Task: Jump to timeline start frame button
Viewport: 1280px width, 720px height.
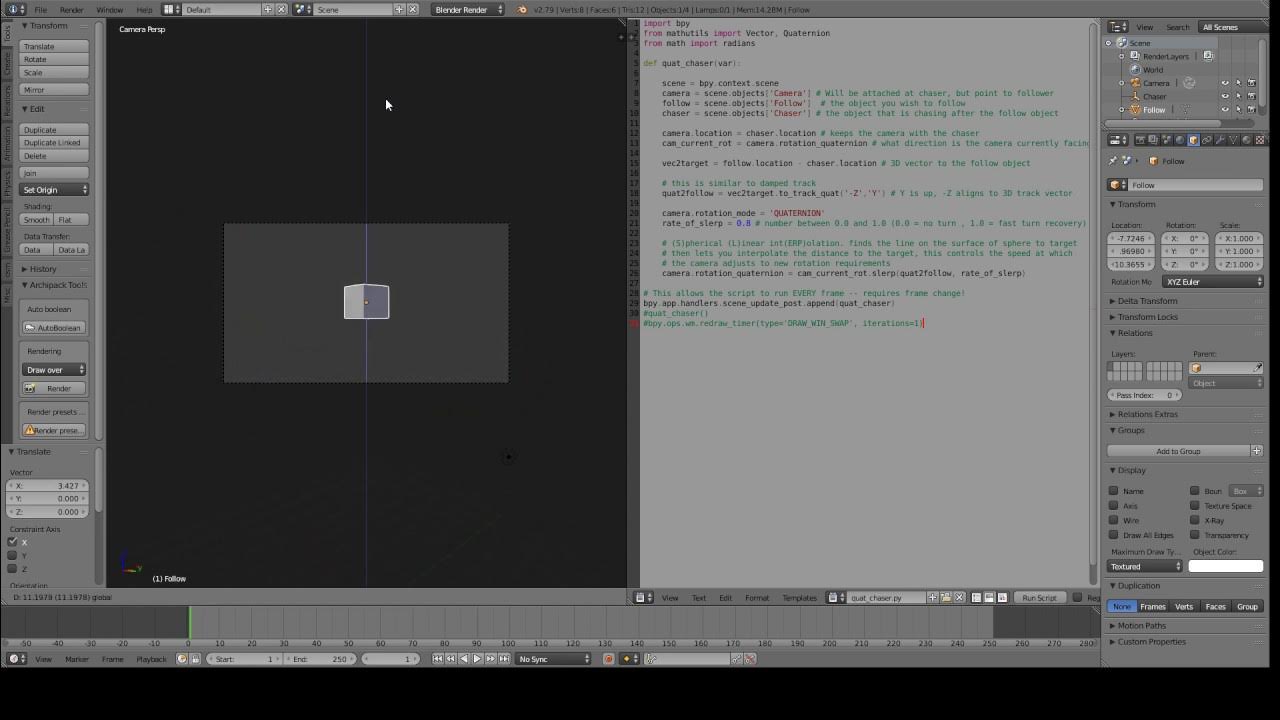Action: point(437,659)
